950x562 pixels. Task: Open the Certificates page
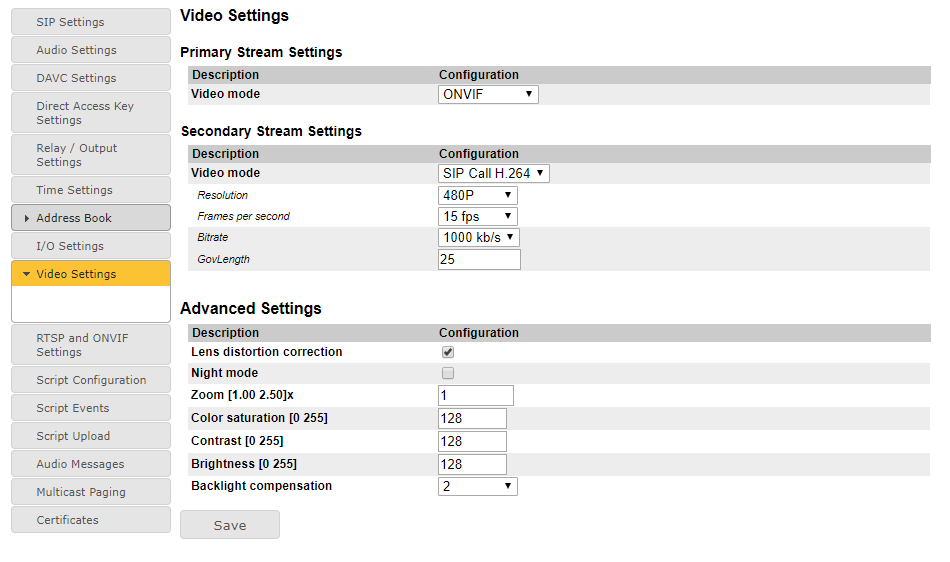91,520
